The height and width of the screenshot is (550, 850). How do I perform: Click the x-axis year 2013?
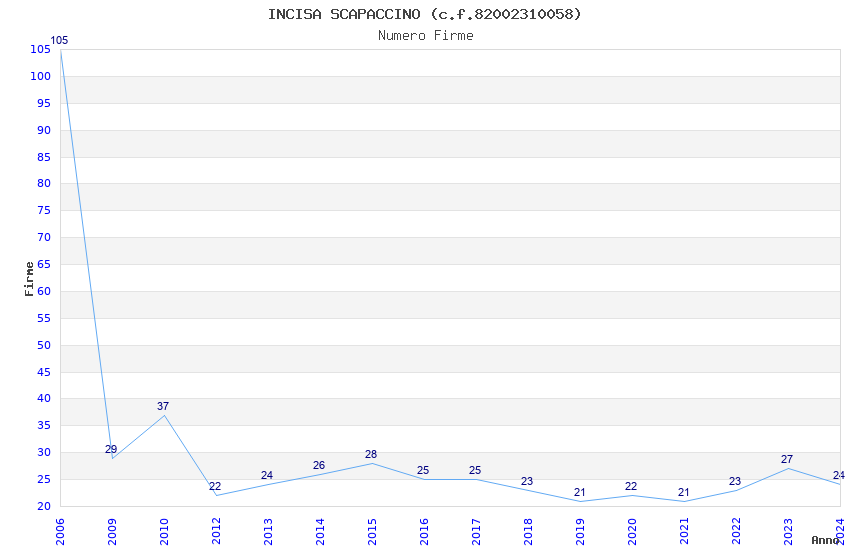pyautogui.click(x=268, y=532)
